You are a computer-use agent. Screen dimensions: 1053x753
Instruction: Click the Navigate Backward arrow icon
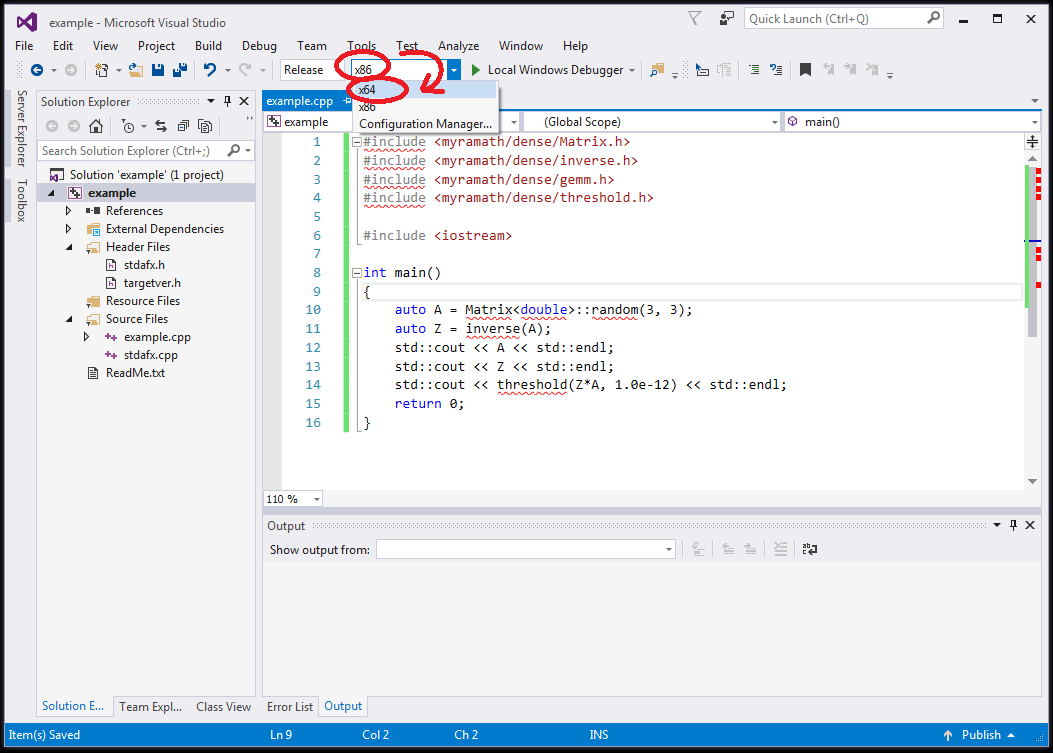coord(37,70)
